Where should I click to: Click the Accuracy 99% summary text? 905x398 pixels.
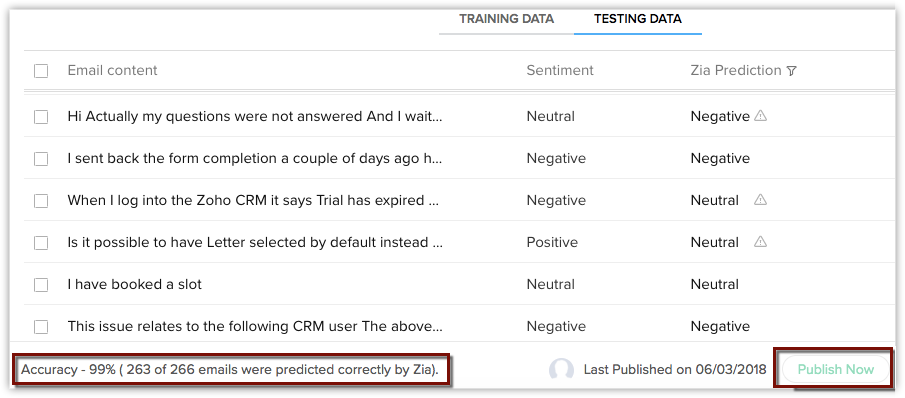click(230, 370)
